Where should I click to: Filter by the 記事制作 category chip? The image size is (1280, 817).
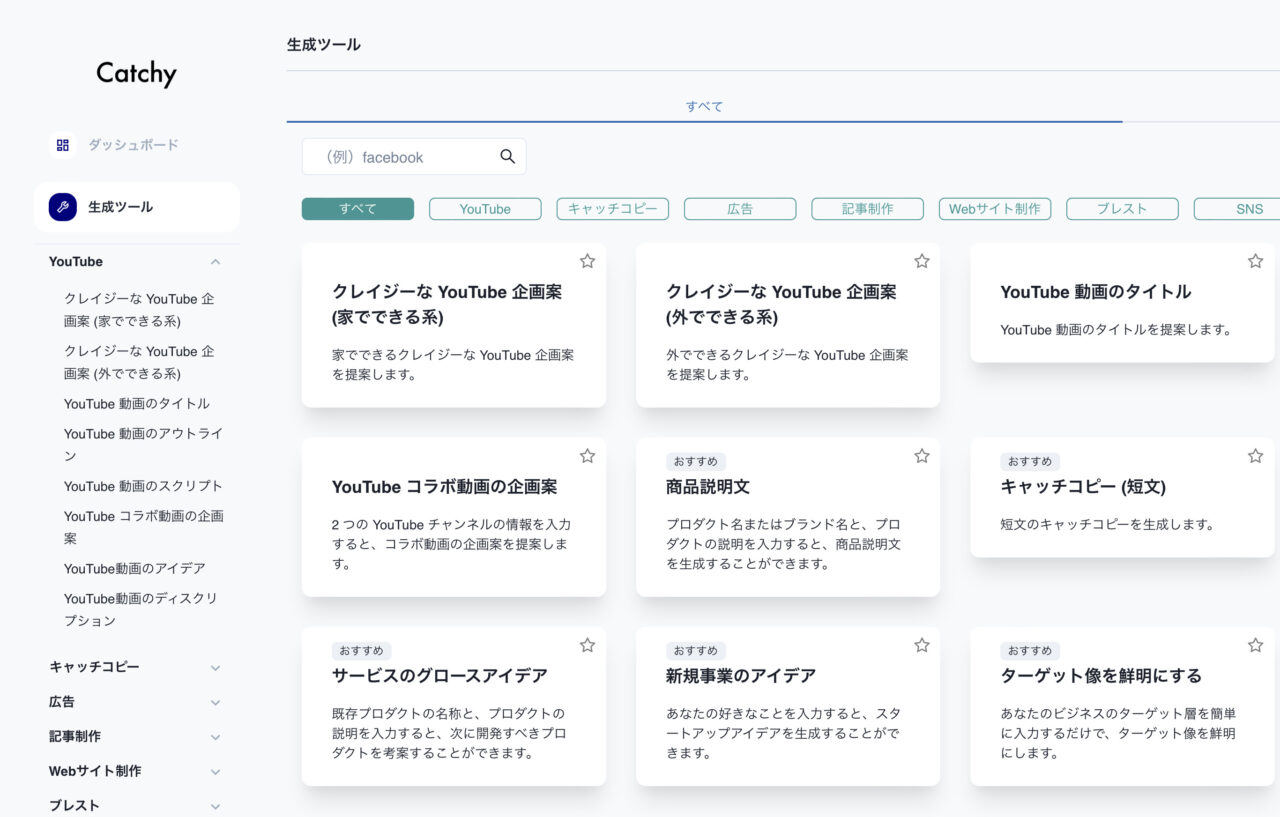pyautogui.click(x=867, y=209)
